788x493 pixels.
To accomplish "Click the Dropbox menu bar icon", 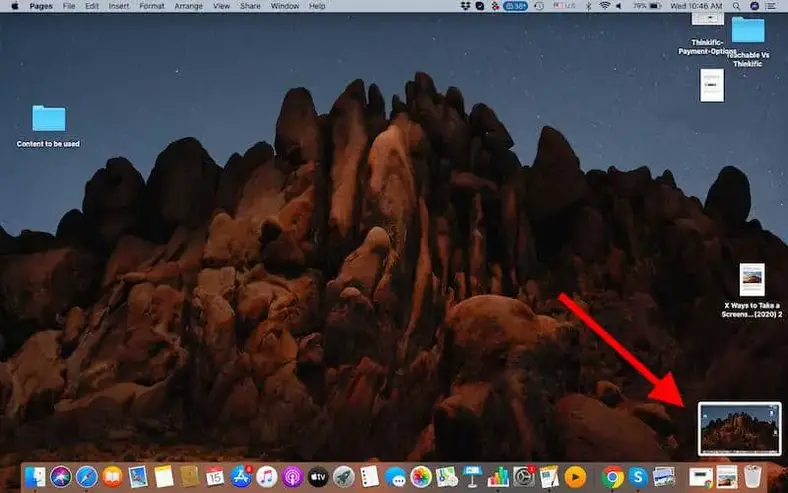I will pyautogui.click(x=465, y=6).
